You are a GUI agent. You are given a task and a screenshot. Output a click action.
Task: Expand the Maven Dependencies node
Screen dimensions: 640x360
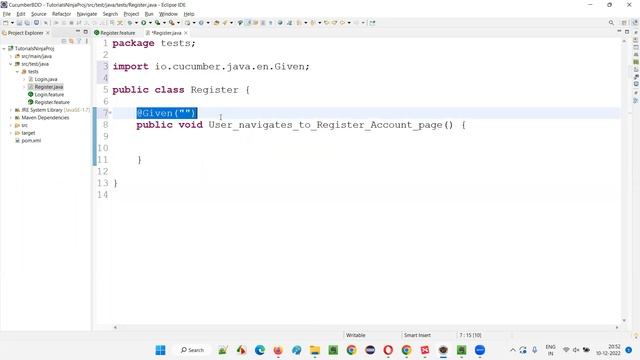[11, 118]
